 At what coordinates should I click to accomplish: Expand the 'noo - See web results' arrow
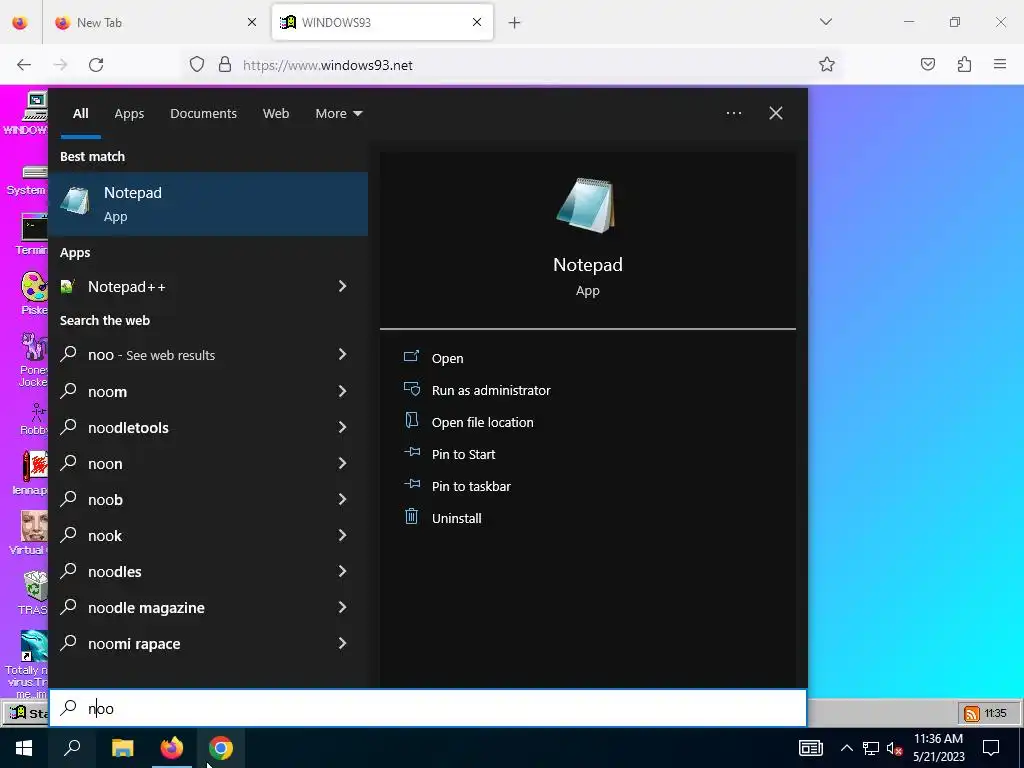coord(342,355)
